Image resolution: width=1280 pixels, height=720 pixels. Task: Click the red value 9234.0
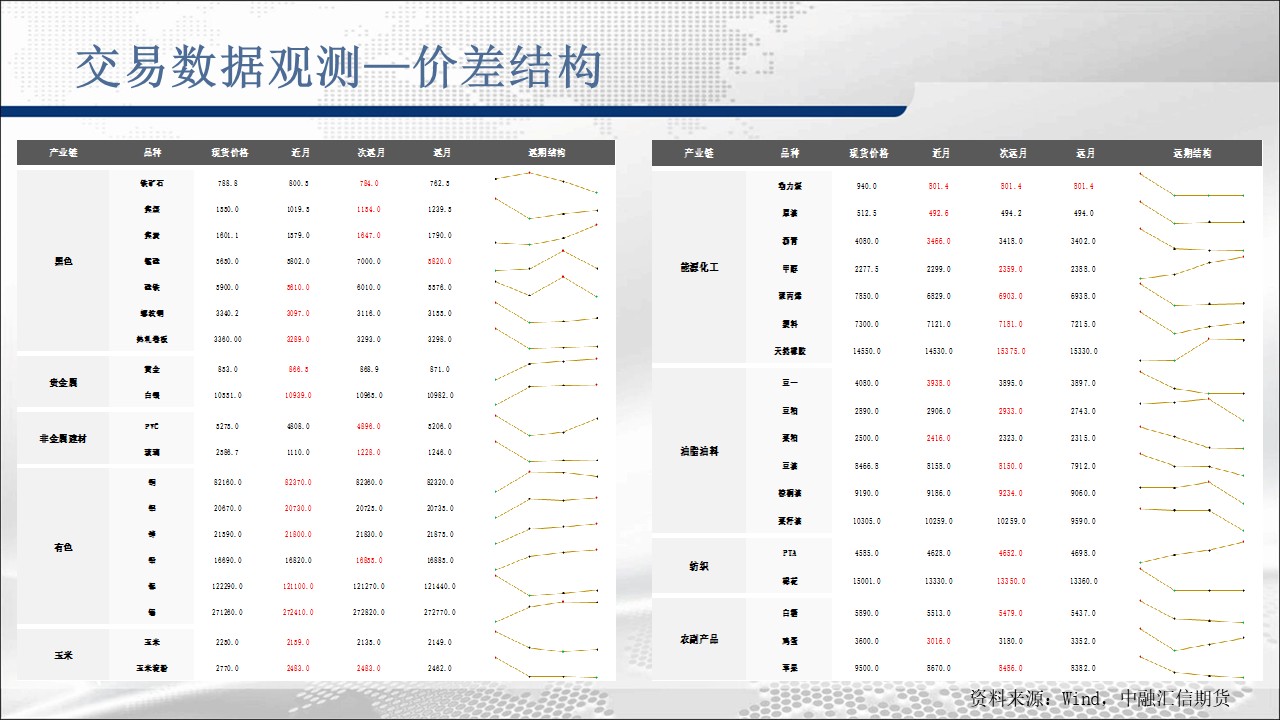pos(1011,493)
